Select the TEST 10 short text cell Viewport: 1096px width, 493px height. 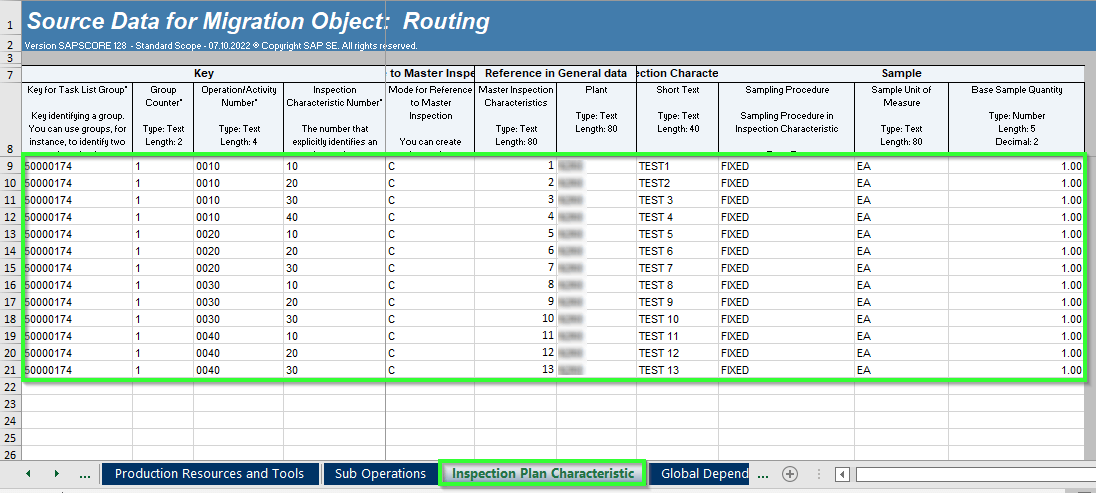tap(677, 319)
